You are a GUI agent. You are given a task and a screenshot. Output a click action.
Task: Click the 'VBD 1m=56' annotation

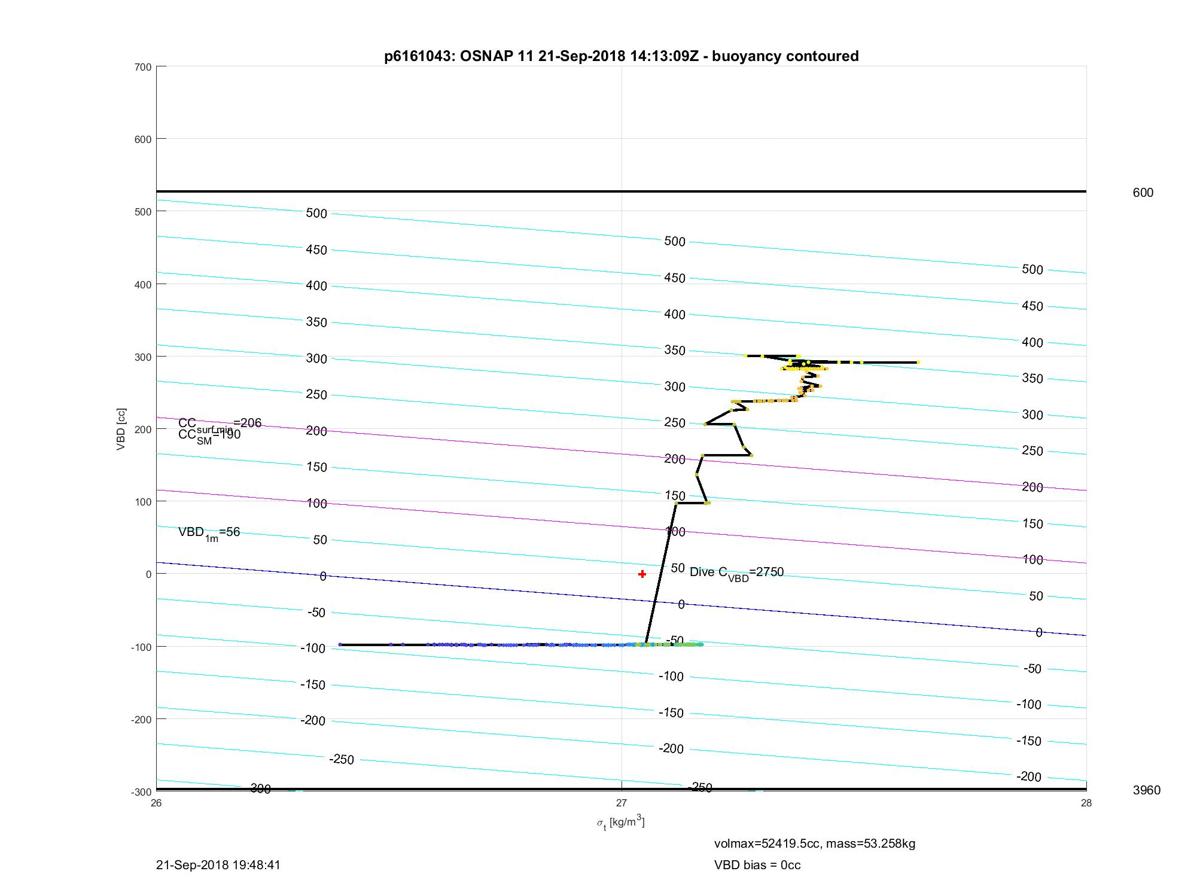(209, 533)
